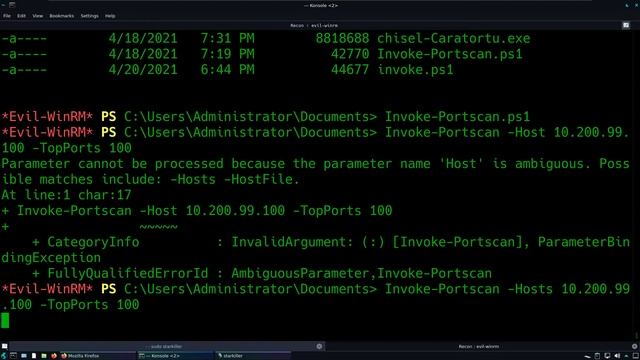Select the 'Recon : evil-winrm' bottom tab
This screenshot has width=640, height=360.
click(478, 347)
